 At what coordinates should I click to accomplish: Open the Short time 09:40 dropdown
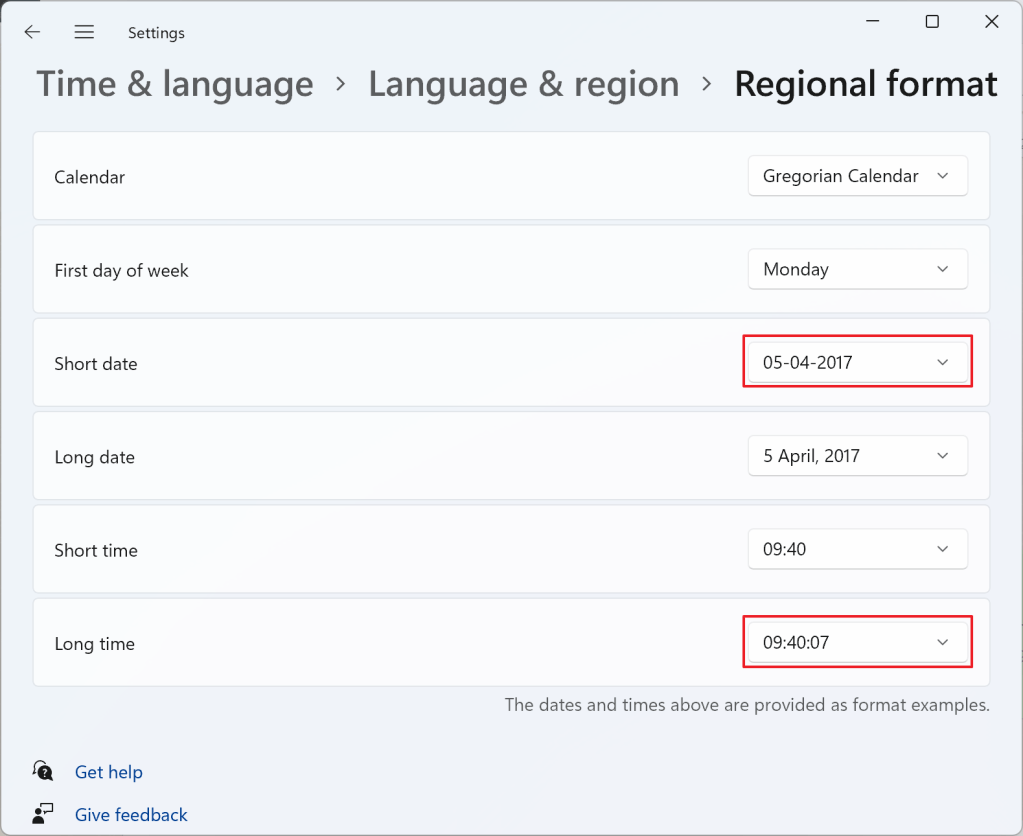857,549
